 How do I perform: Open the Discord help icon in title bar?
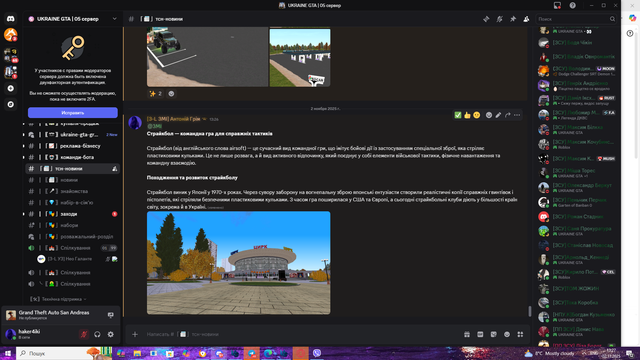click(x=573, y=5)
